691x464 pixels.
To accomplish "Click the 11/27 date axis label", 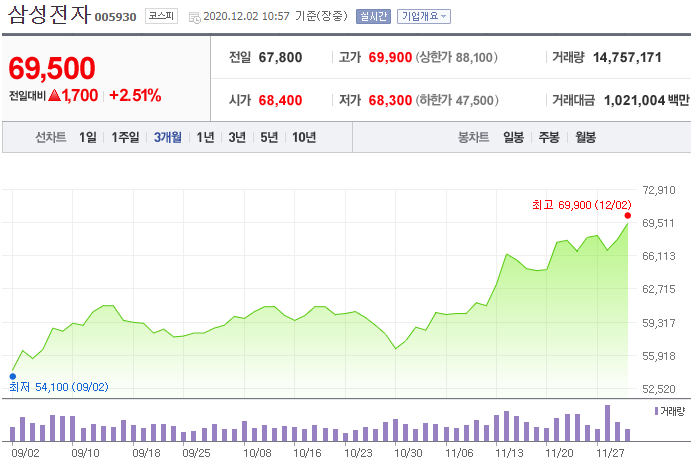I will [610, 453].
